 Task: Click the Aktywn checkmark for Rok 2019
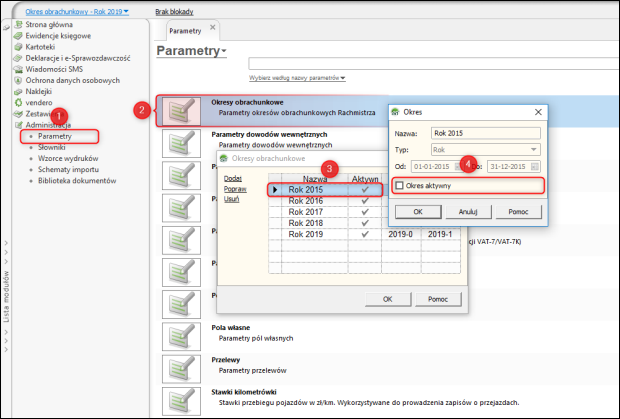tap(365, 234)
